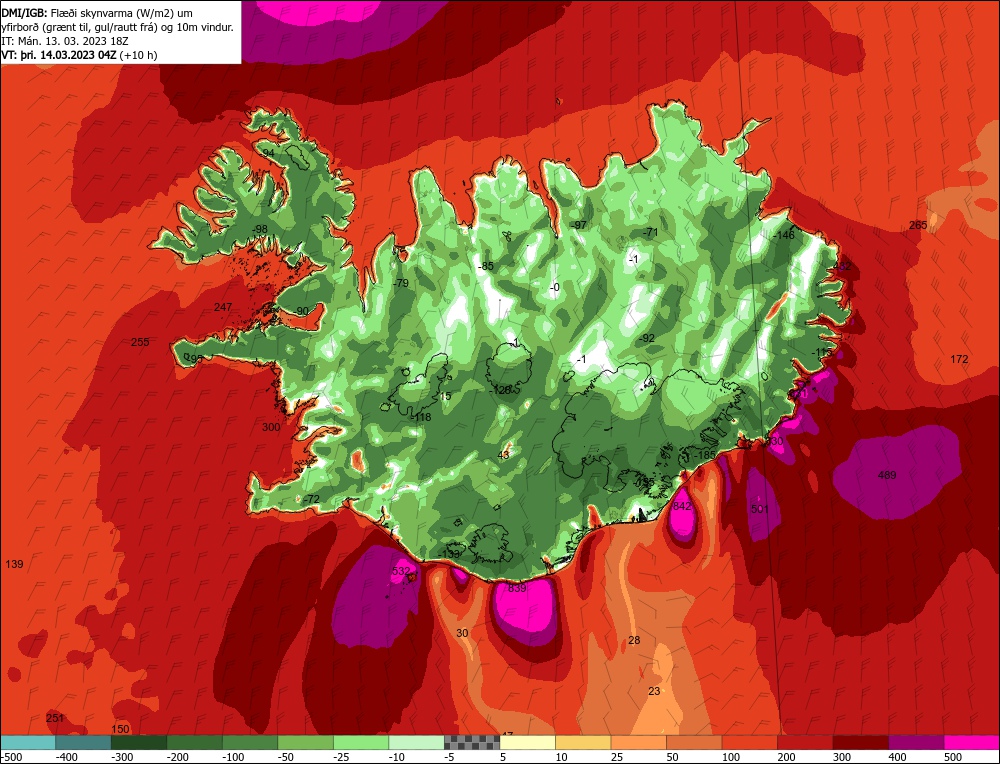Click the '-200' label under the color legend
This screenshot has height=764, width=1000.
tap(179, 756)
